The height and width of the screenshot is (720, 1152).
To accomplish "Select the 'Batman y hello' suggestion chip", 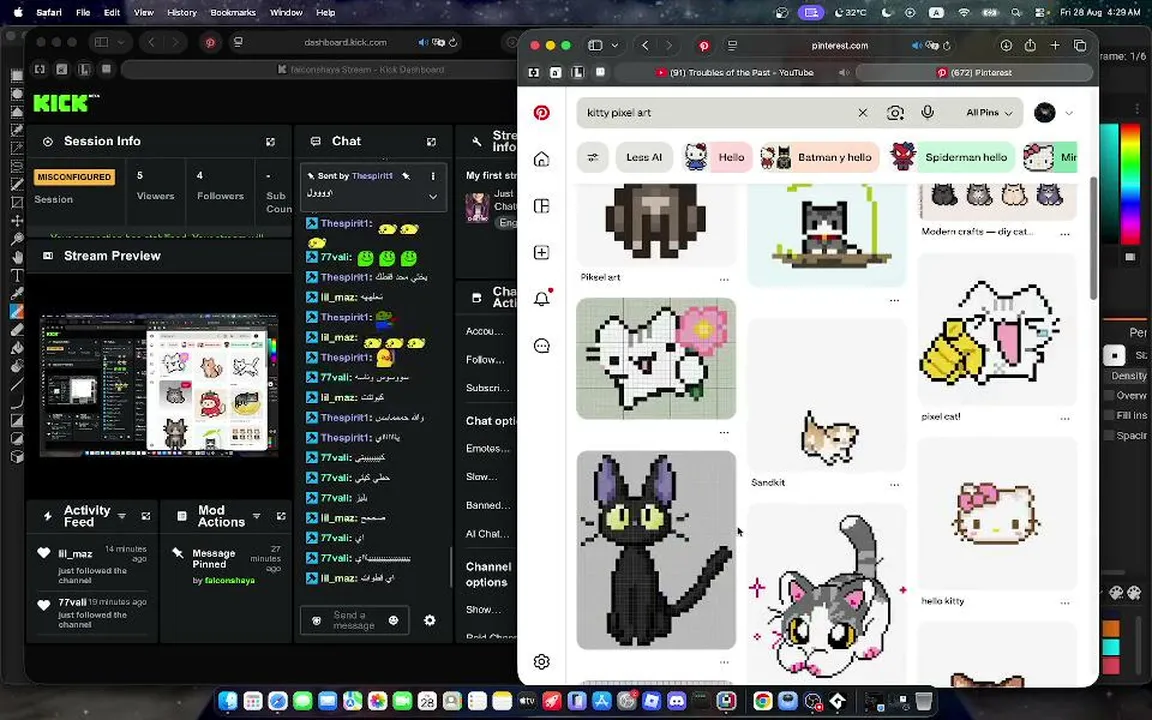I will pyautogui.click(x=819, y=157).
